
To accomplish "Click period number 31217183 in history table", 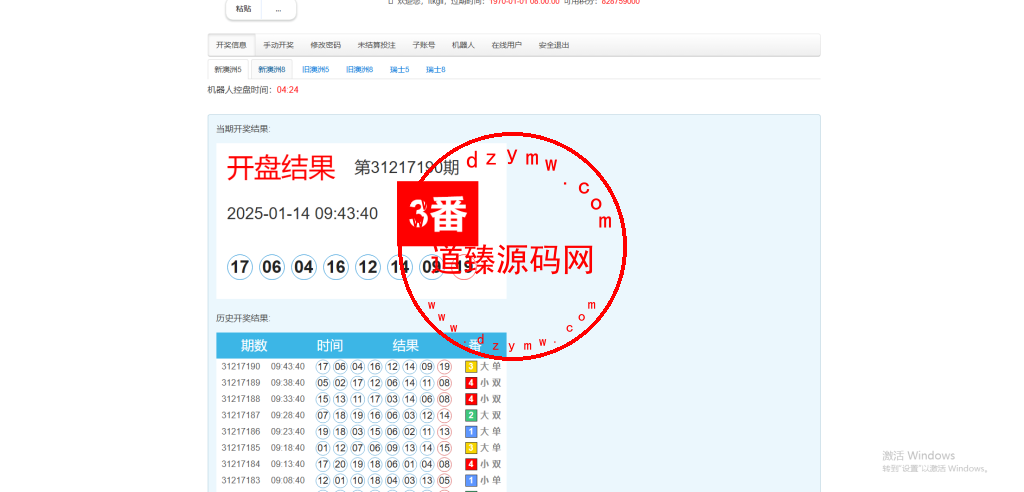I will tap(241, 481).
